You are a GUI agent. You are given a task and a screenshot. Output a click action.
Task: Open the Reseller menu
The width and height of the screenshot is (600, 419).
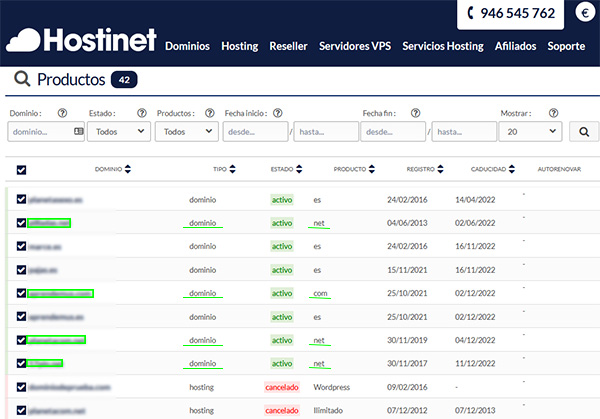click(x=289, y=46)
